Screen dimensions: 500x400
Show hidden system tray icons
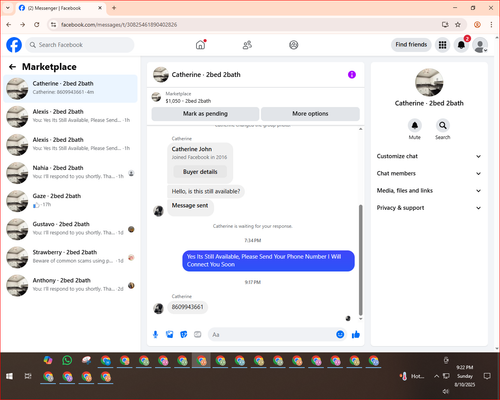436,376
